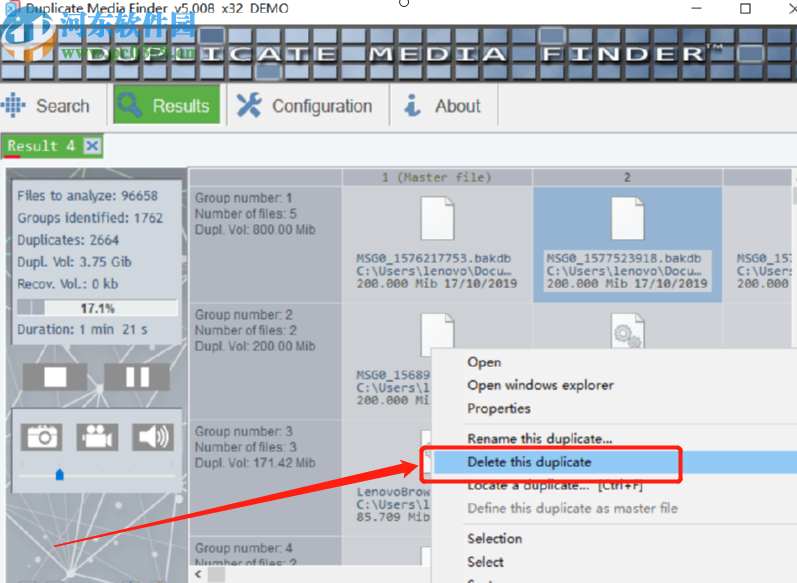Click Dupl. Vol: 800.00 Mib text
The width and height of the screenshot is (797, 583).
click(255, 230)
